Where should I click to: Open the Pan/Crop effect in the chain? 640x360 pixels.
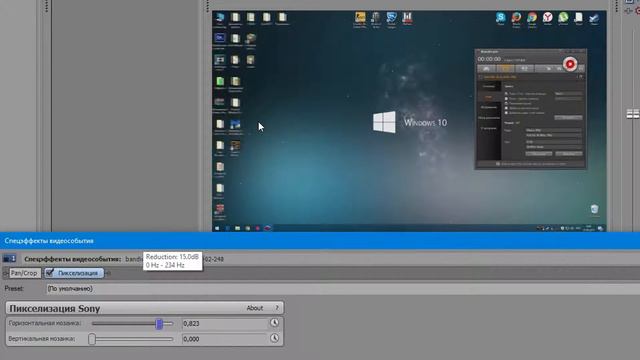(25, 273)
